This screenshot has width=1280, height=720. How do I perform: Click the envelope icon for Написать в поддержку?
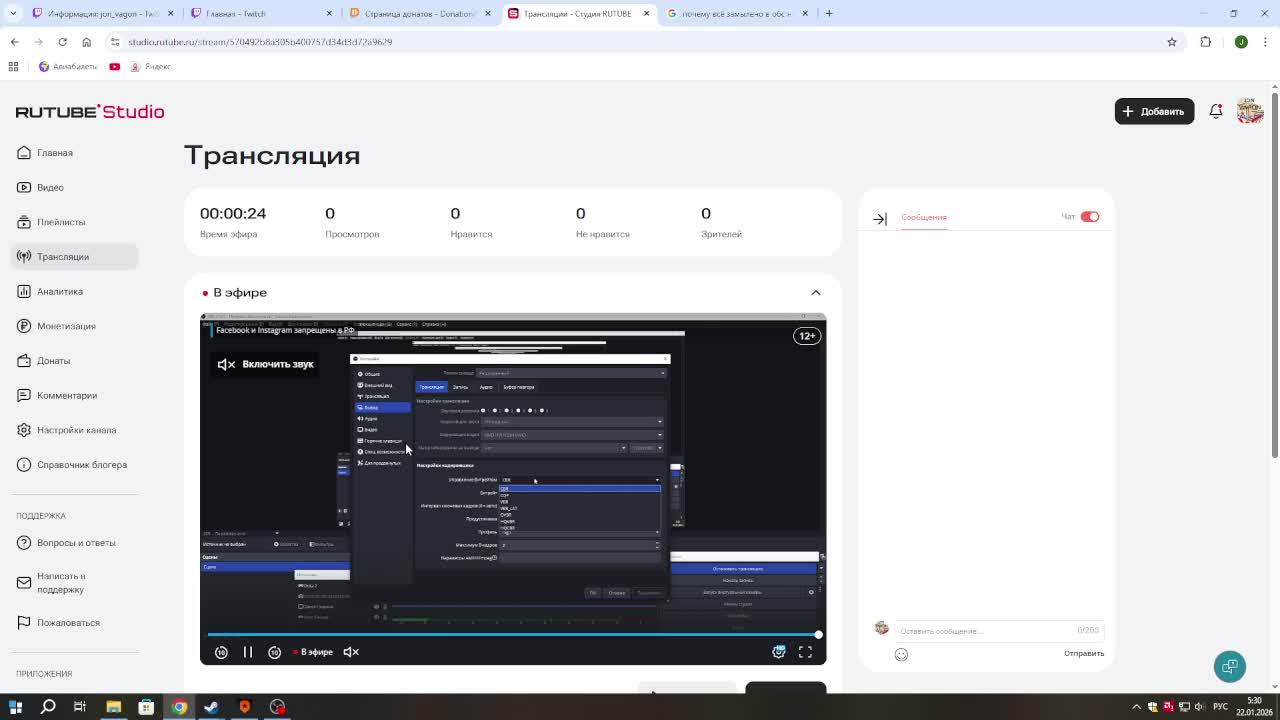pos(24,583)
